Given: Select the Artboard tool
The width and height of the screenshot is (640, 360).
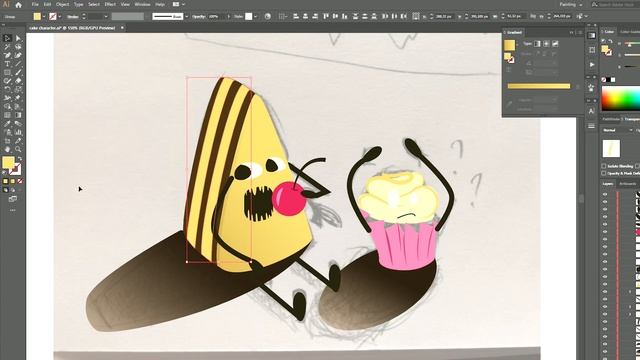Looking at the screenshot, I should click(x=7, y=141).
